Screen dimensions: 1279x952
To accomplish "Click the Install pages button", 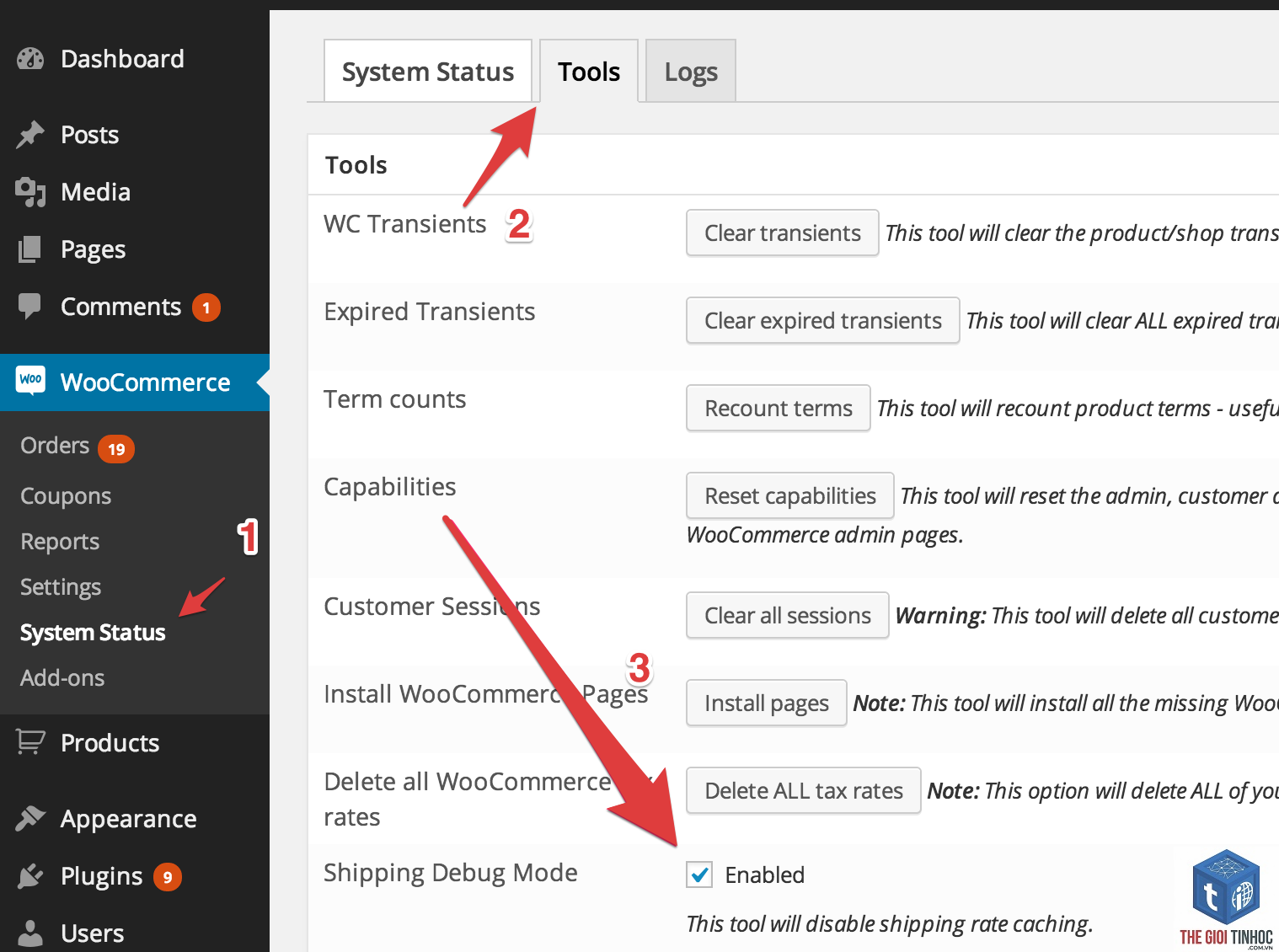I will (x=767, y=703).
